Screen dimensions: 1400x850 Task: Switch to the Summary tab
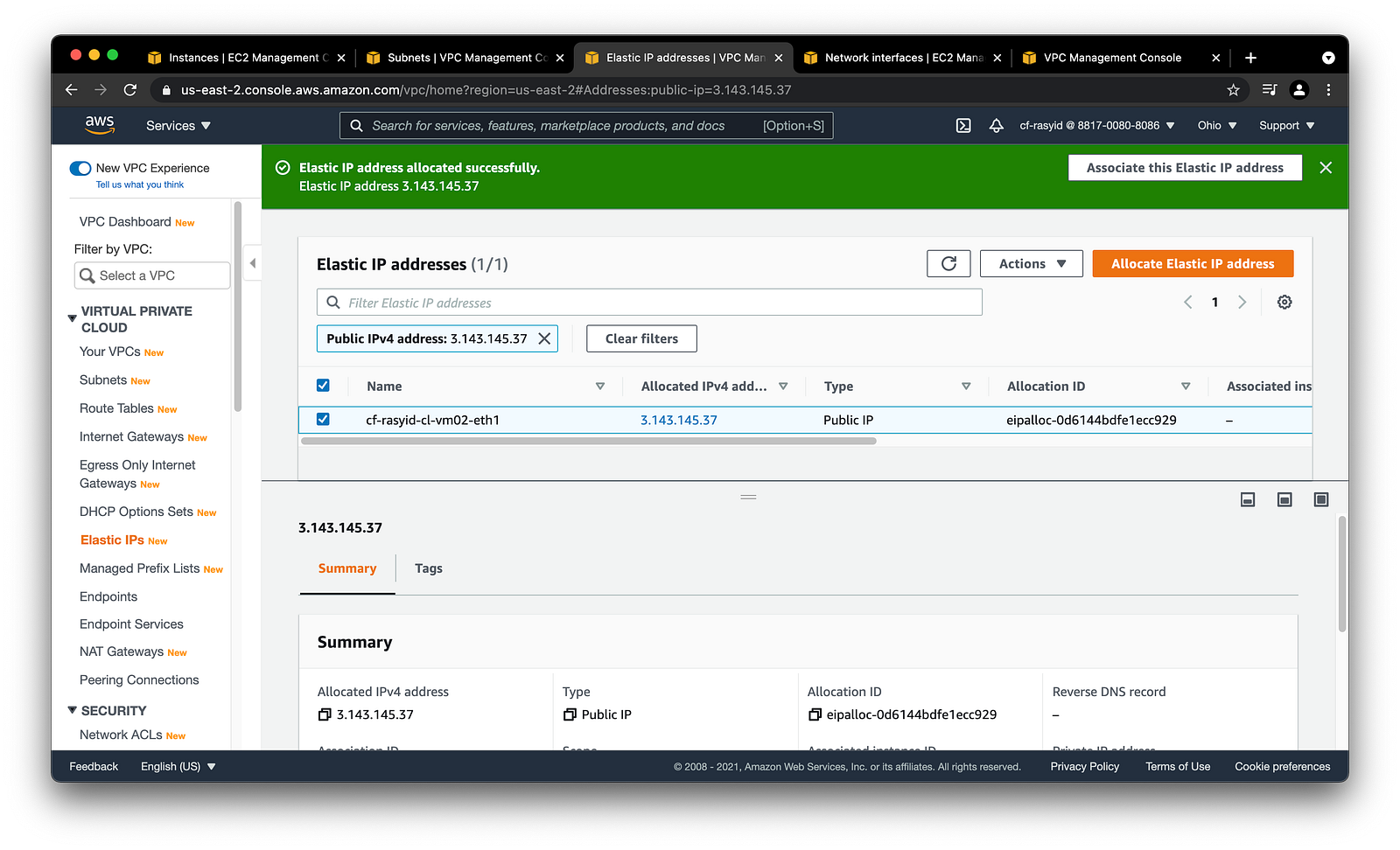pyautogui.click(x=347, y=568)
